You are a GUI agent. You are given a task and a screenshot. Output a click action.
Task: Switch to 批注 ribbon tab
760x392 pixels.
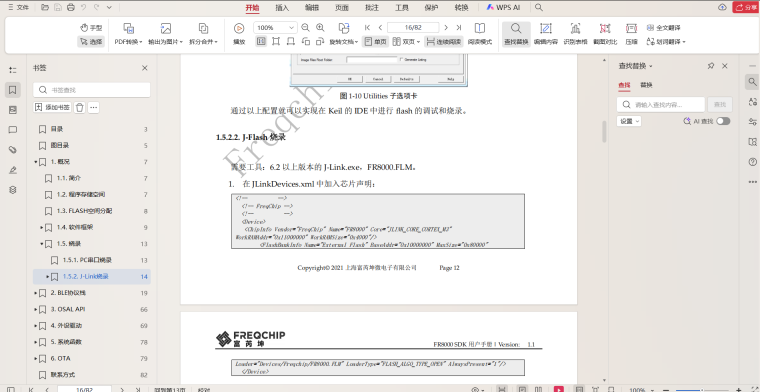[372, 7]
